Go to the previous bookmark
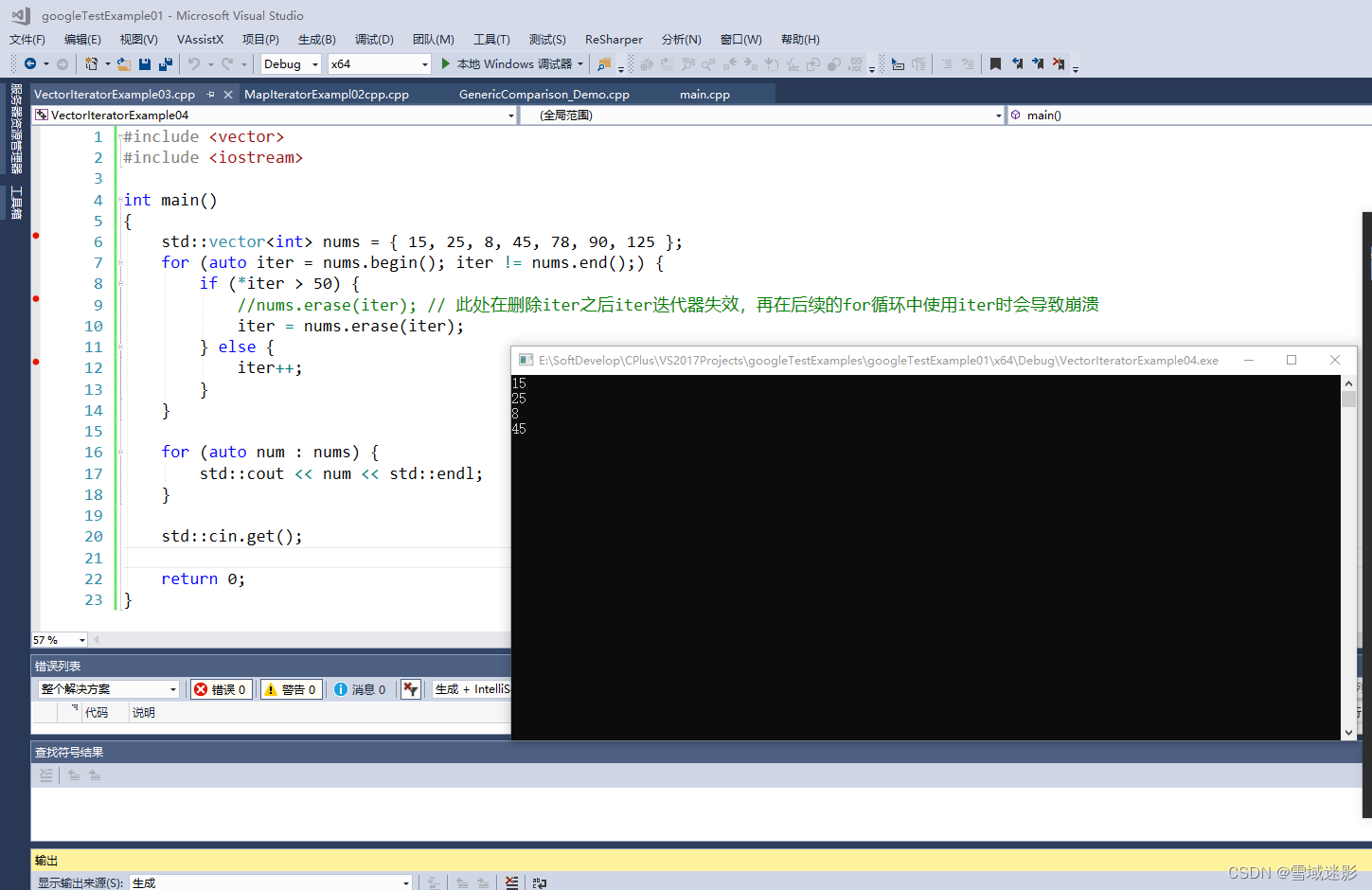The image size is (1372, 890). [x=1017, y=63]
